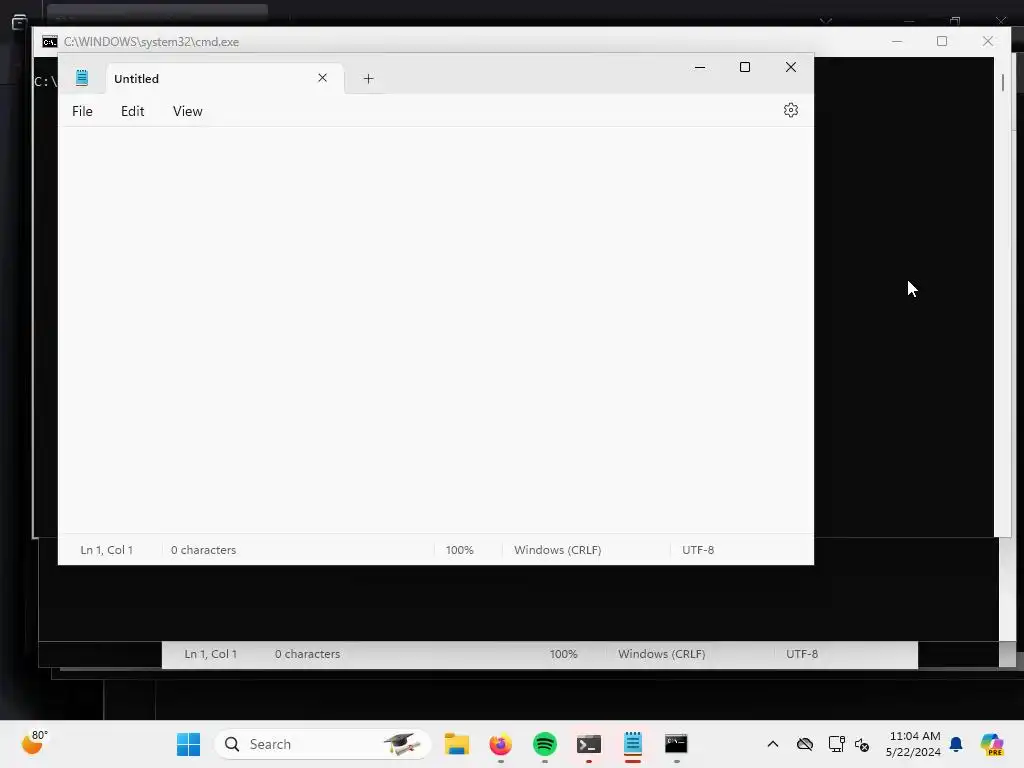Add a new tab in Notepad

click(x=368, y=78)
